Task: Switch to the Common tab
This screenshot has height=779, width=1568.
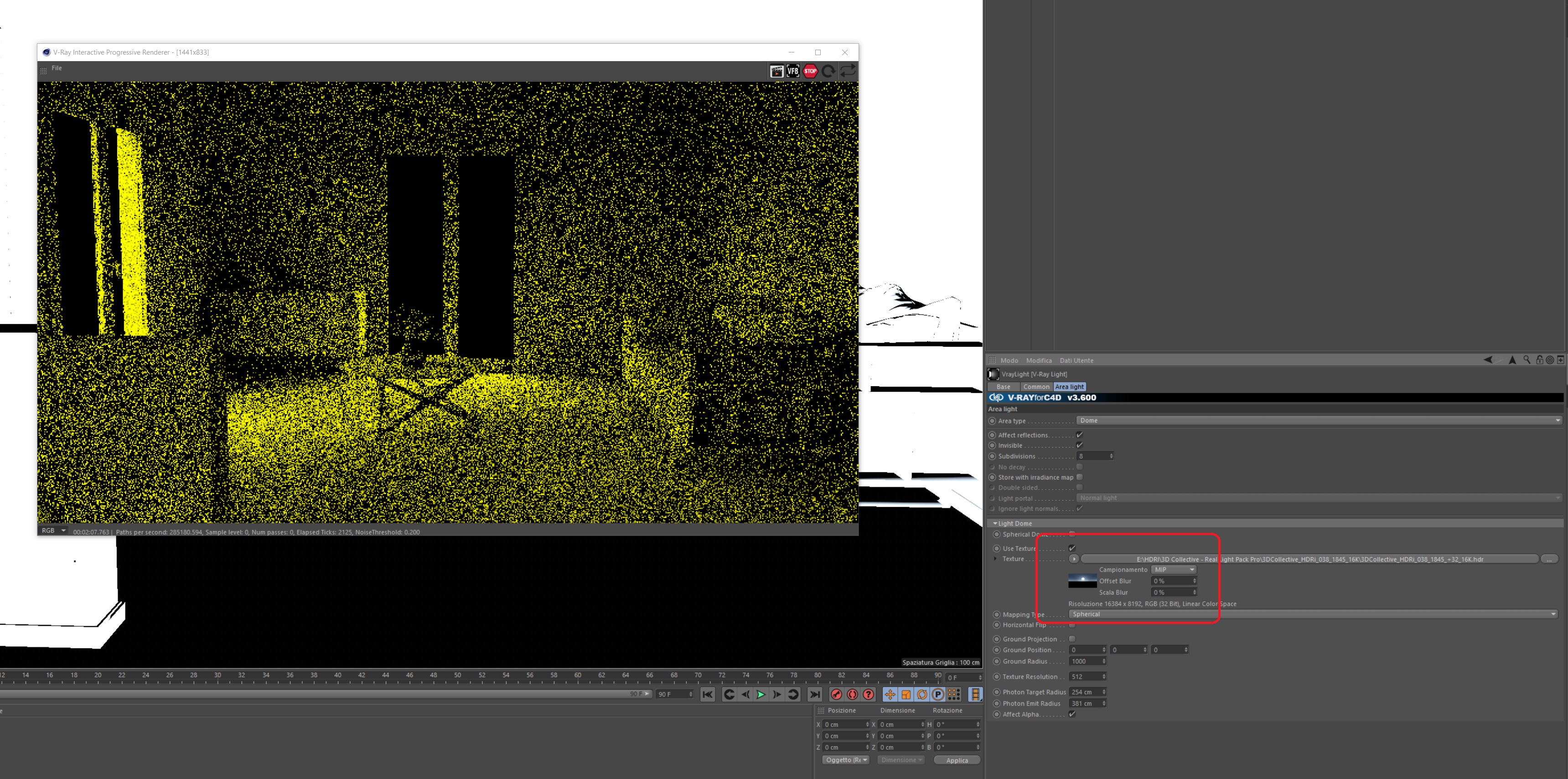Action: (1036, 387)
